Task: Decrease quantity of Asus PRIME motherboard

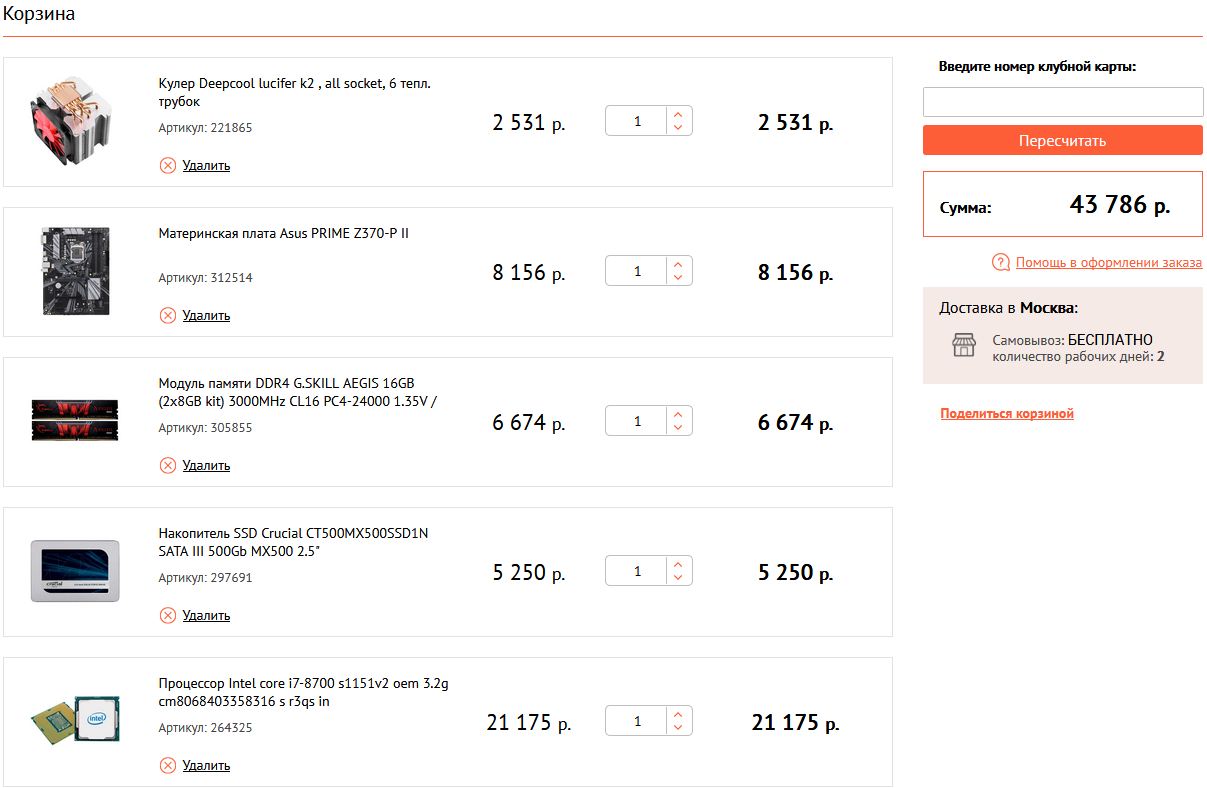Action: tap(678, 278)
